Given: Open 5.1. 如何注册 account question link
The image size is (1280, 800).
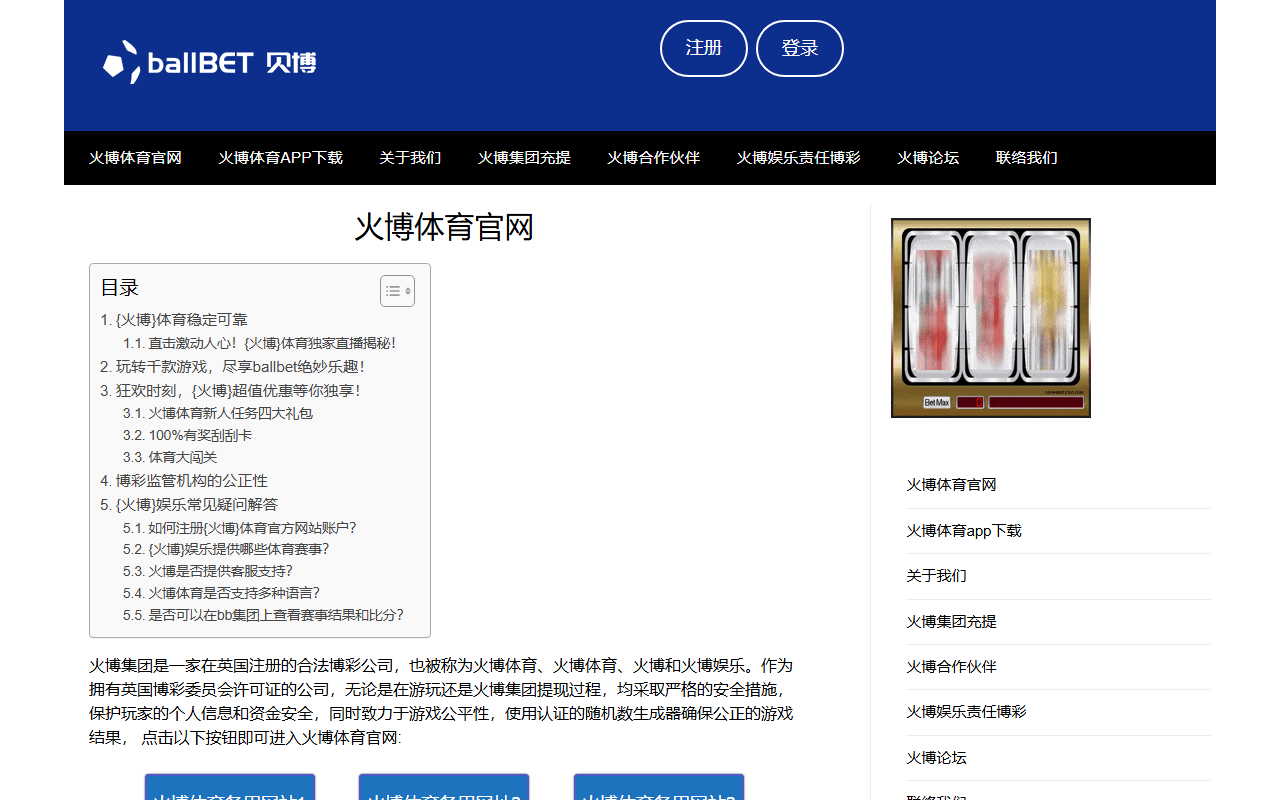Looking at the screenshot, I should [240, 528].
